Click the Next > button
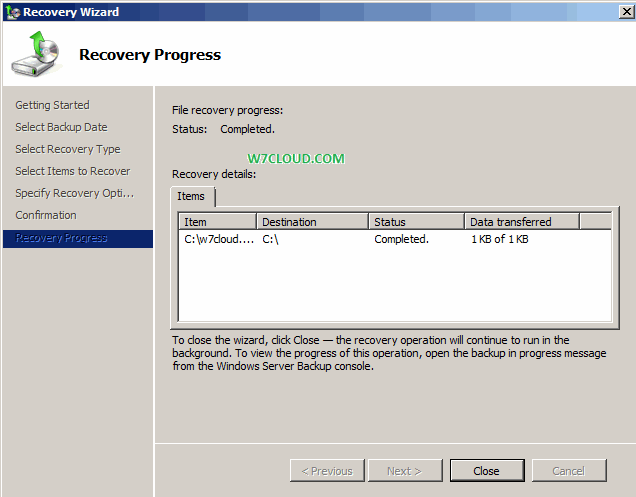Screen dimensions: 636x497 click(404, 471)
